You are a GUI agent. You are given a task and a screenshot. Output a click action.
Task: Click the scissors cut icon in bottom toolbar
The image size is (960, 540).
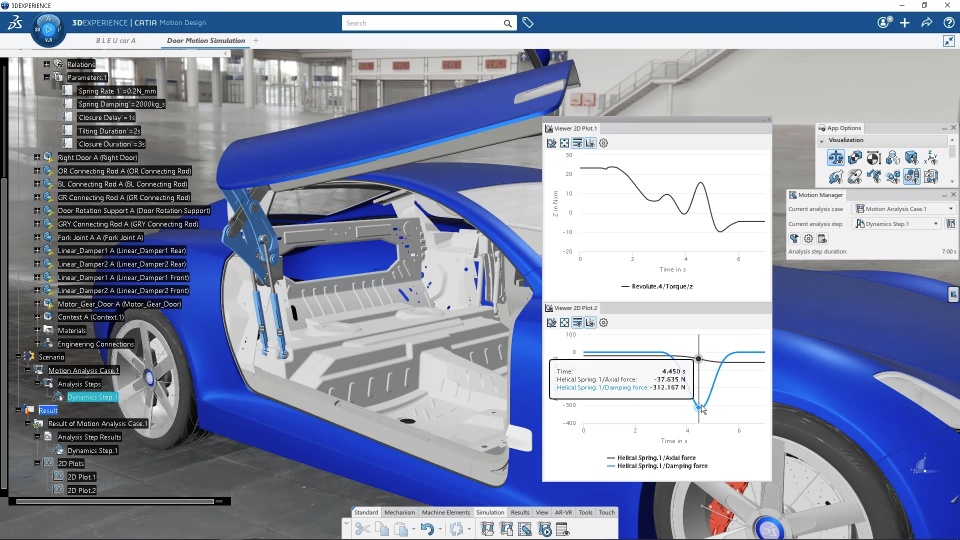[362, 528]
